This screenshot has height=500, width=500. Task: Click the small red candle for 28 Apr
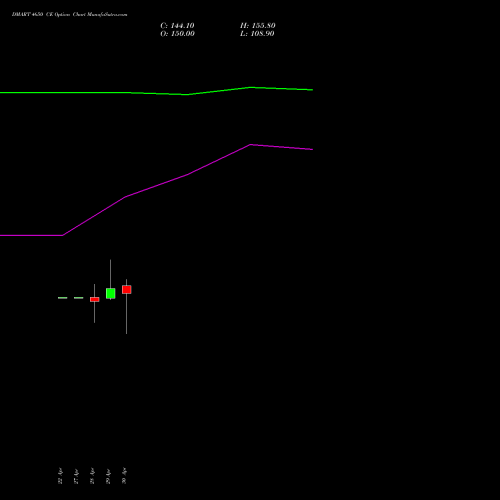[x=95, y=299]
